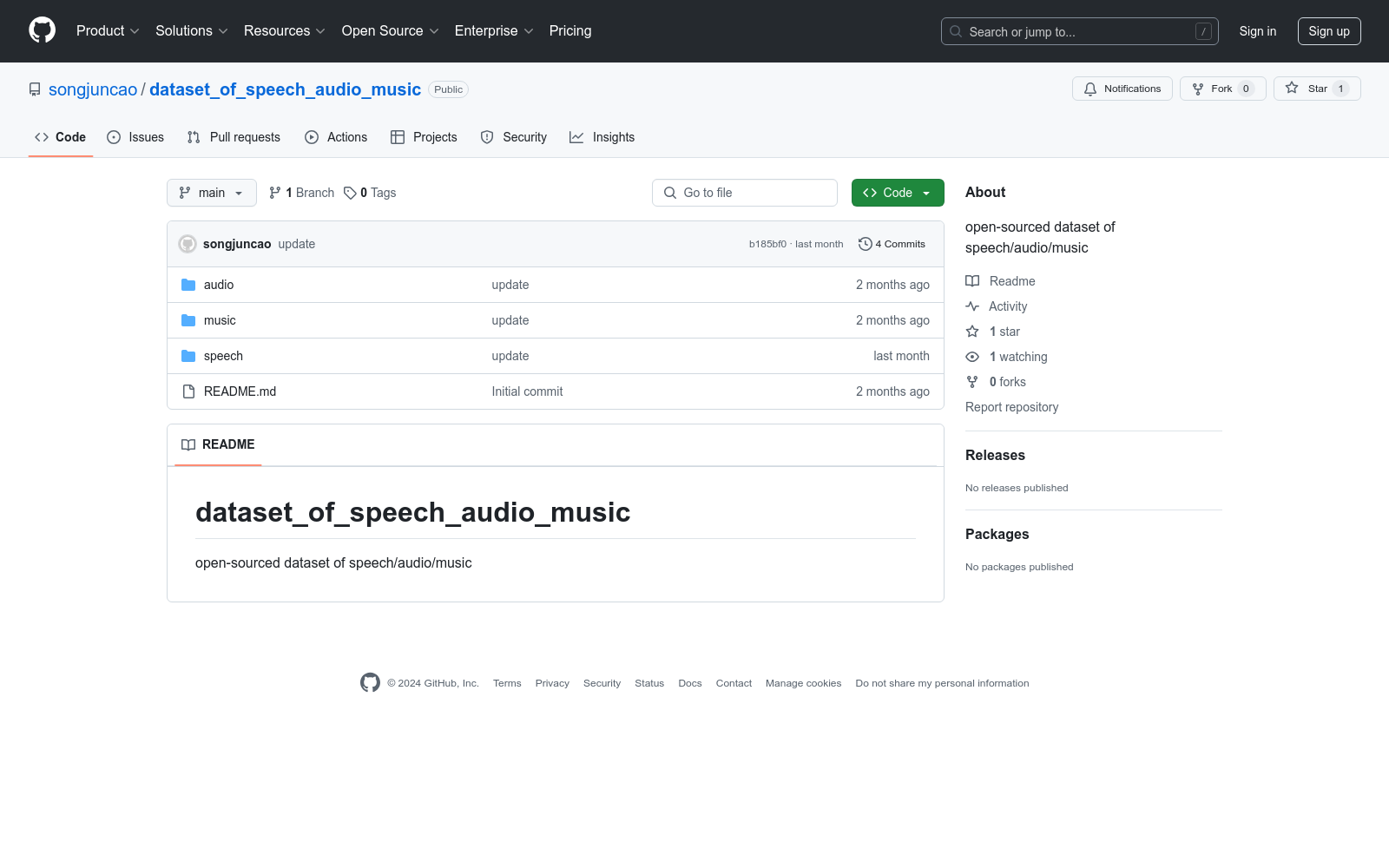The height and width of the screenshot is (868, 1389).
Task: Click the commits history clock icon
Action: click(865, 244)
